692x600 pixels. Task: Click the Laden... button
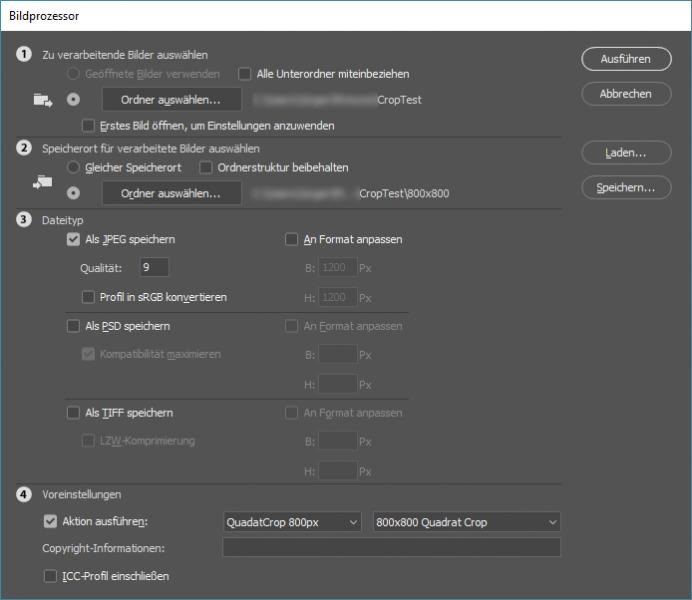pos(626,153)
